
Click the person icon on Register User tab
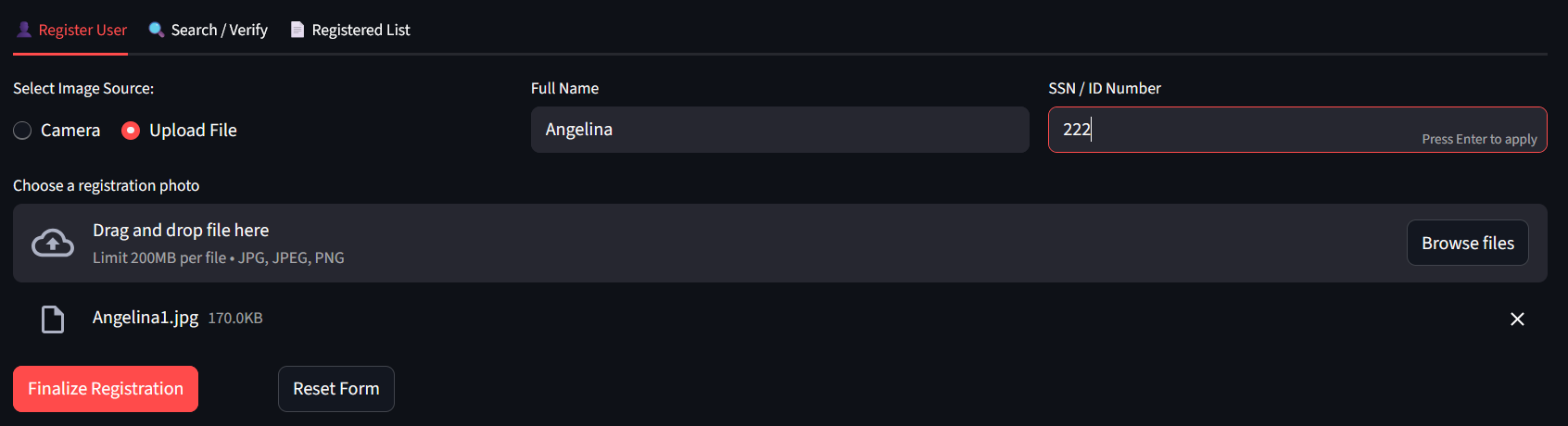point(24,30)
